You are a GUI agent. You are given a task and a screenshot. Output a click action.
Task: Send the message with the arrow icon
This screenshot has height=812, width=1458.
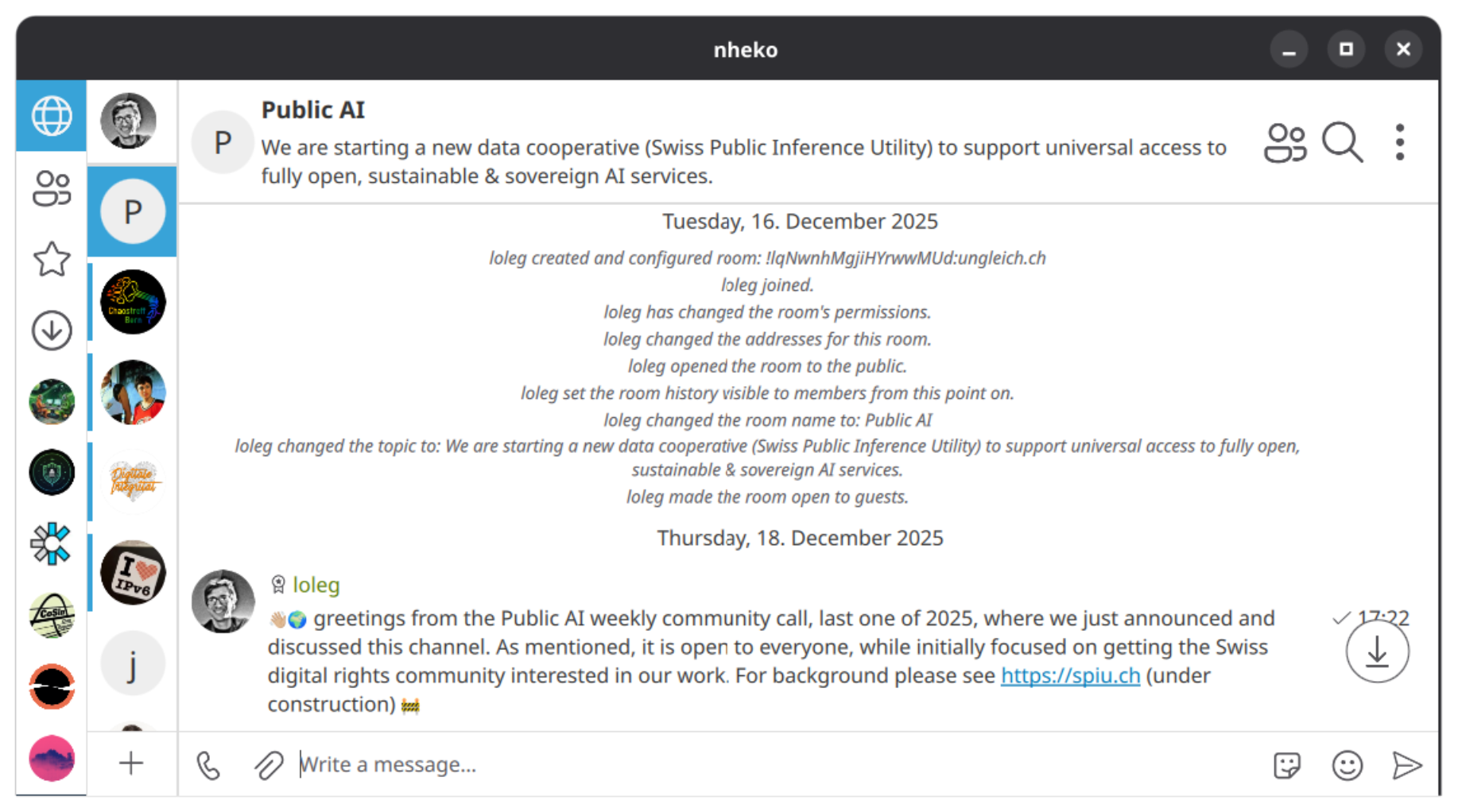pos(1406,765)
